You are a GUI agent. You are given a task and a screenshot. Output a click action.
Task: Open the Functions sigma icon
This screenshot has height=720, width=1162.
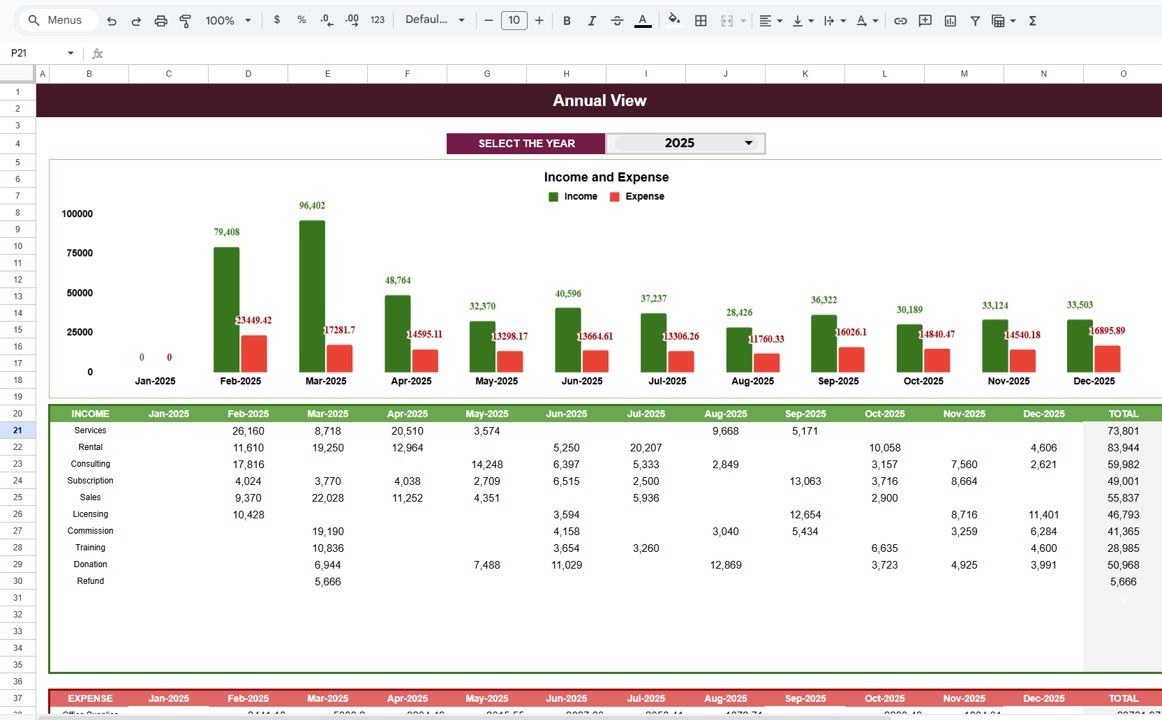1032,20
